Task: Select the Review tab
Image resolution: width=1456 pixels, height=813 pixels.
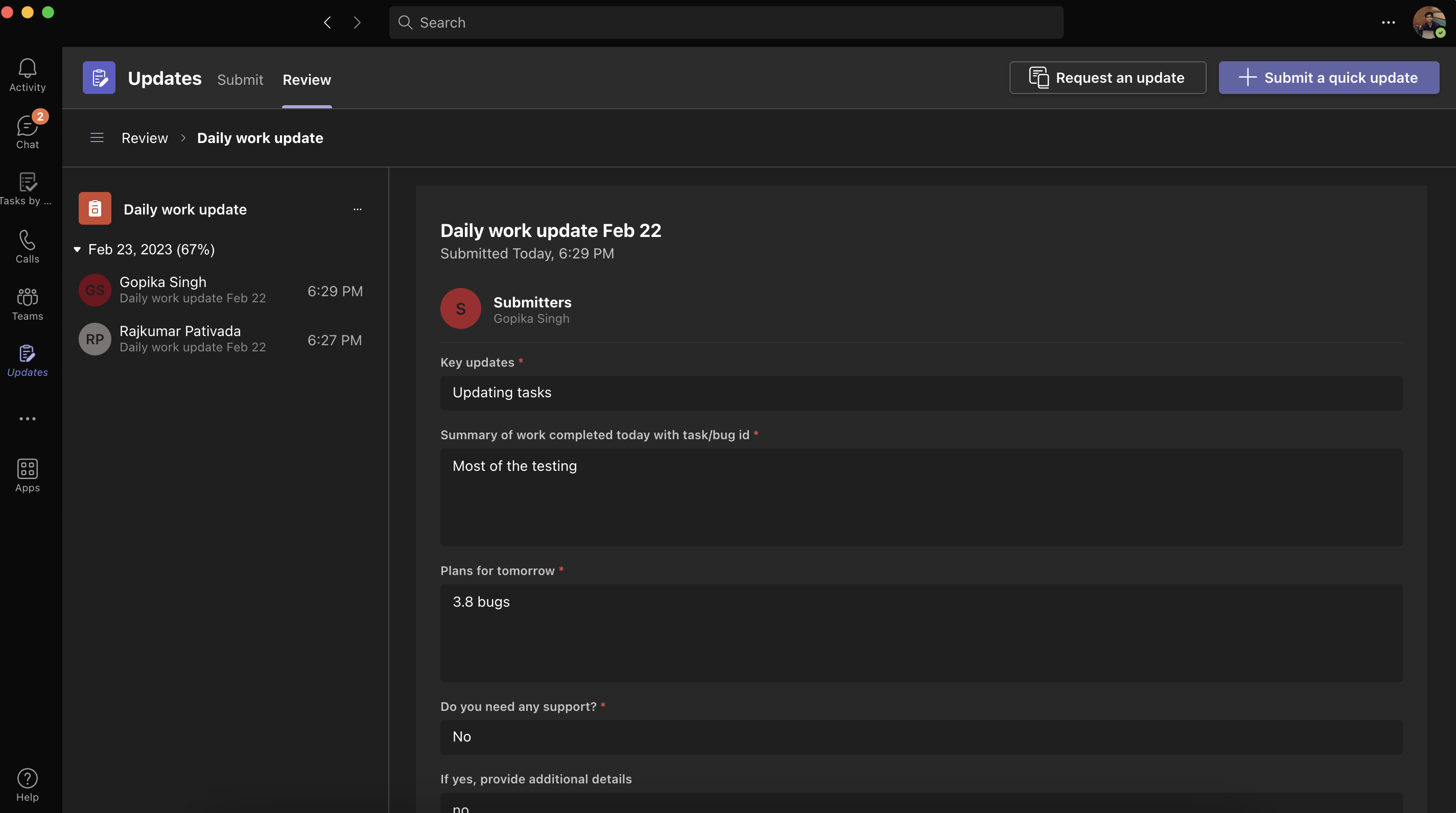Action: click(x=307, y=80)
